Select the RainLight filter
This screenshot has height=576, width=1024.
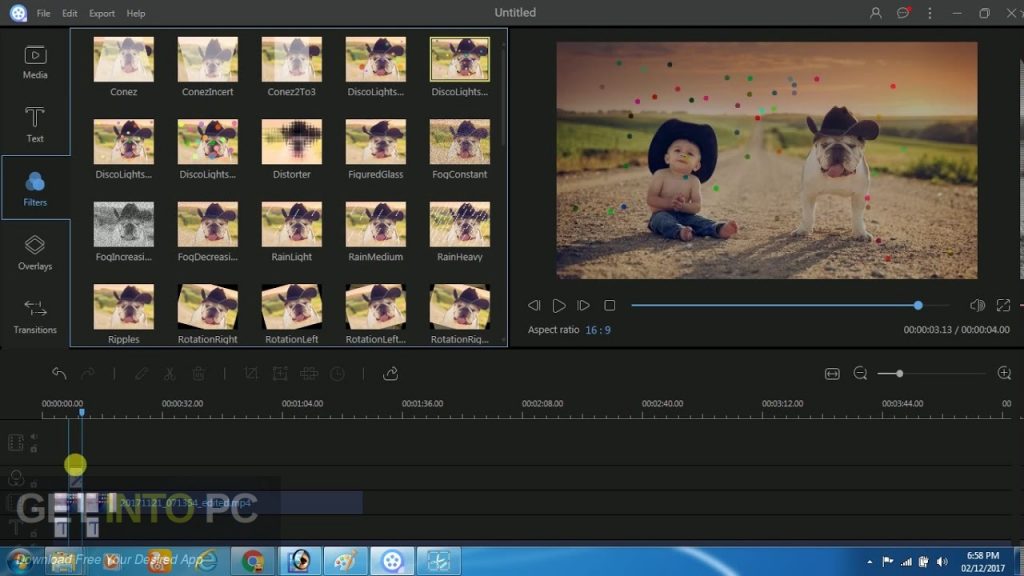pyautogui.click(x=291, y=224)
